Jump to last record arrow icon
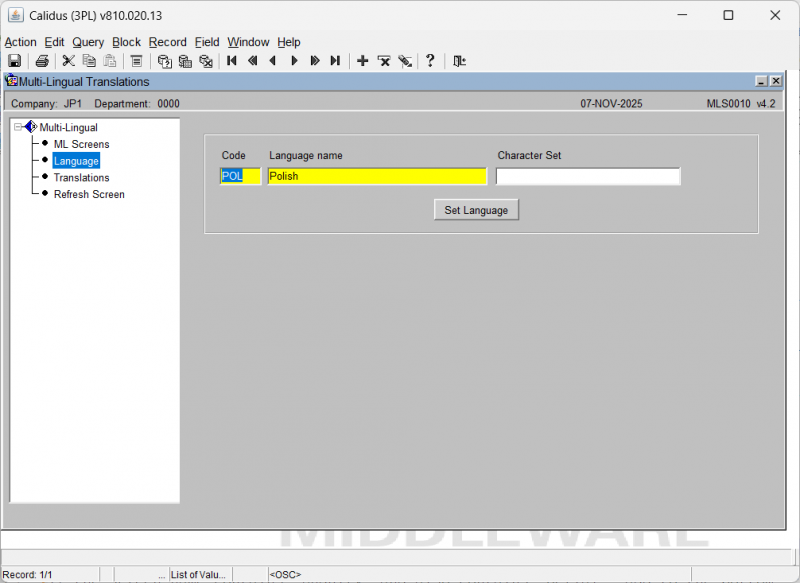This screenshot has width=800, height=583. tap(335, 61)
